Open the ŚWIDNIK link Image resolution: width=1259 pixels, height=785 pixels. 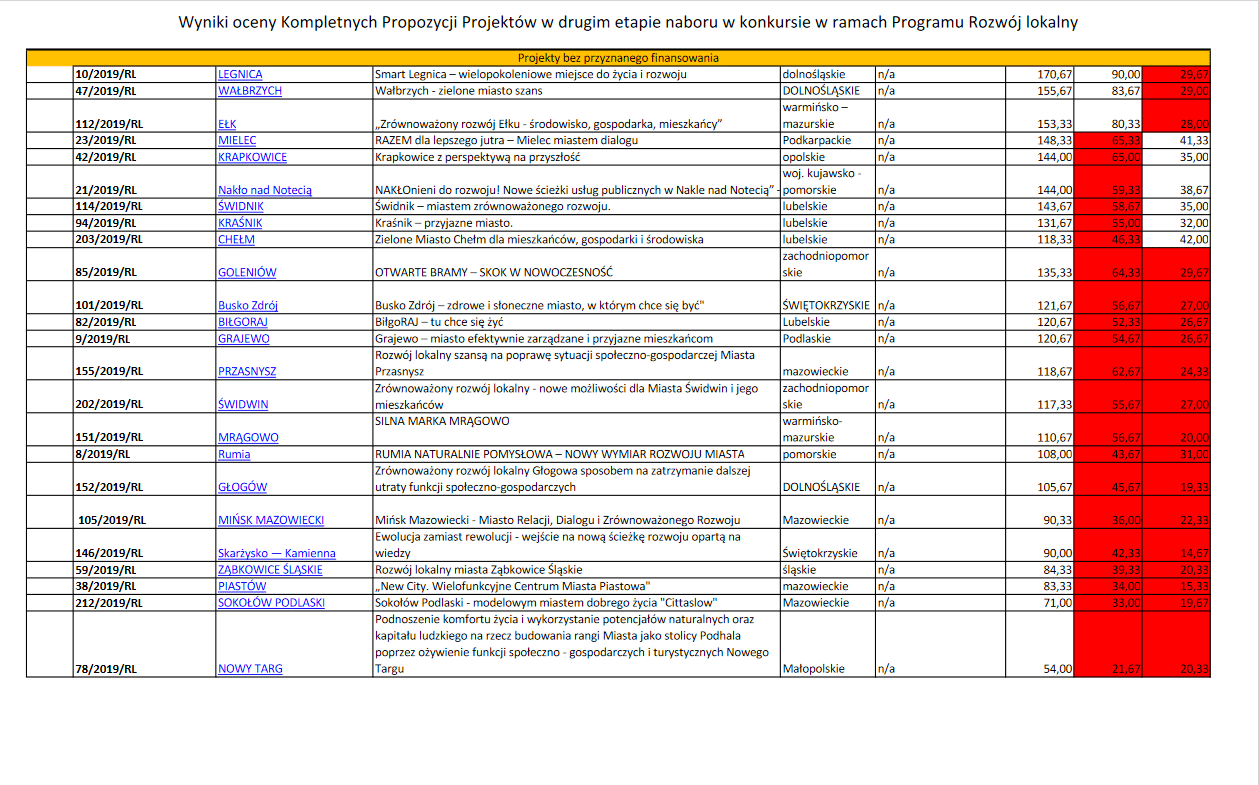tap(240, 206)
